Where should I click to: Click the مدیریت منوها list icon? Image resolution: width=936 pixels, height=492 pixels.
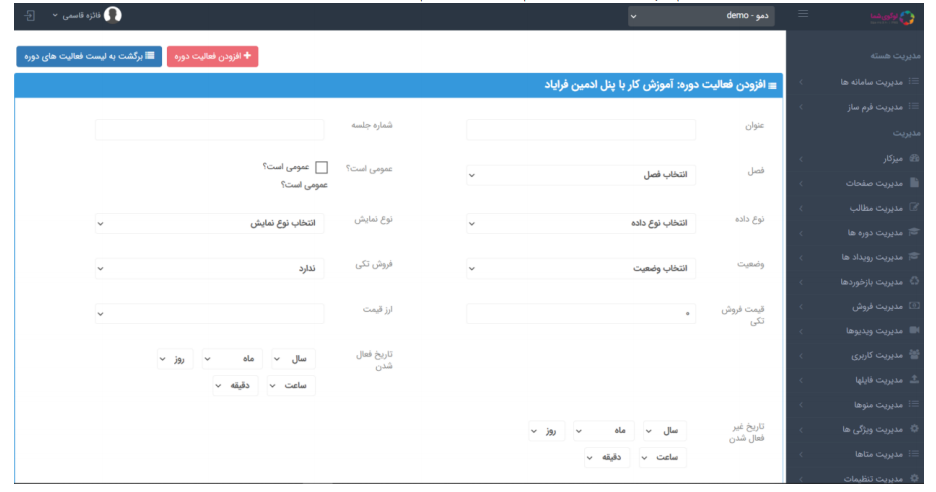pyautogui.click(x=913, y=404)
